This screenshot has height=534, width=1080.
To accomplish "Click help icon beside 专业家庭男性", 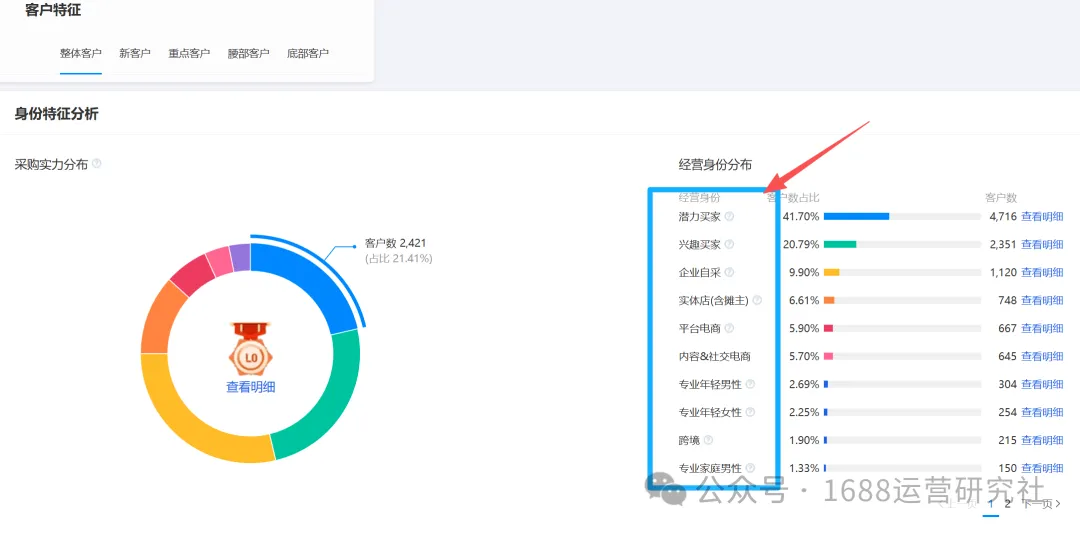I will pos(750,468).
